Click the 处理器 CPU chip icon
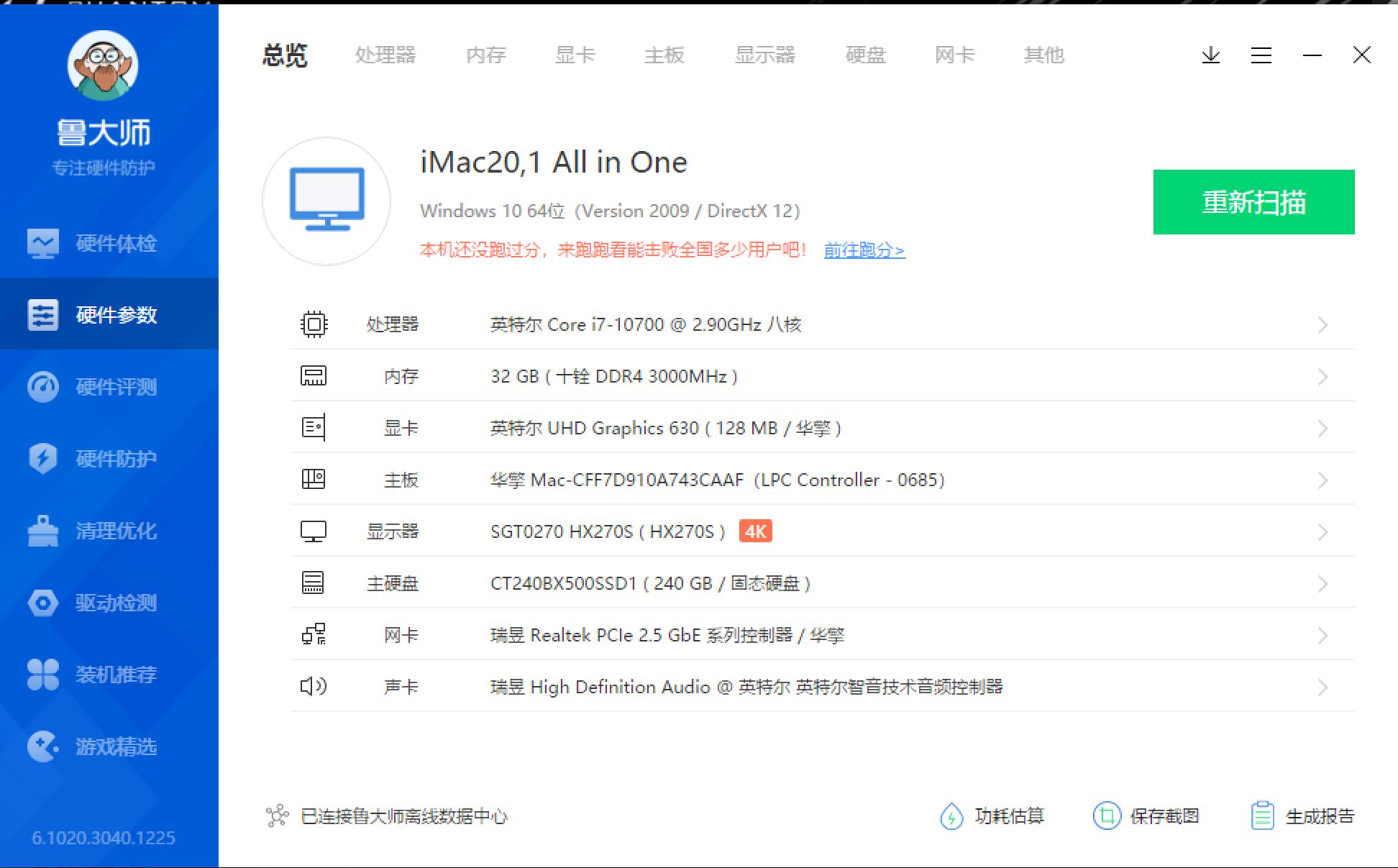The image size is (1398, 868). click(x=314, y=324)
